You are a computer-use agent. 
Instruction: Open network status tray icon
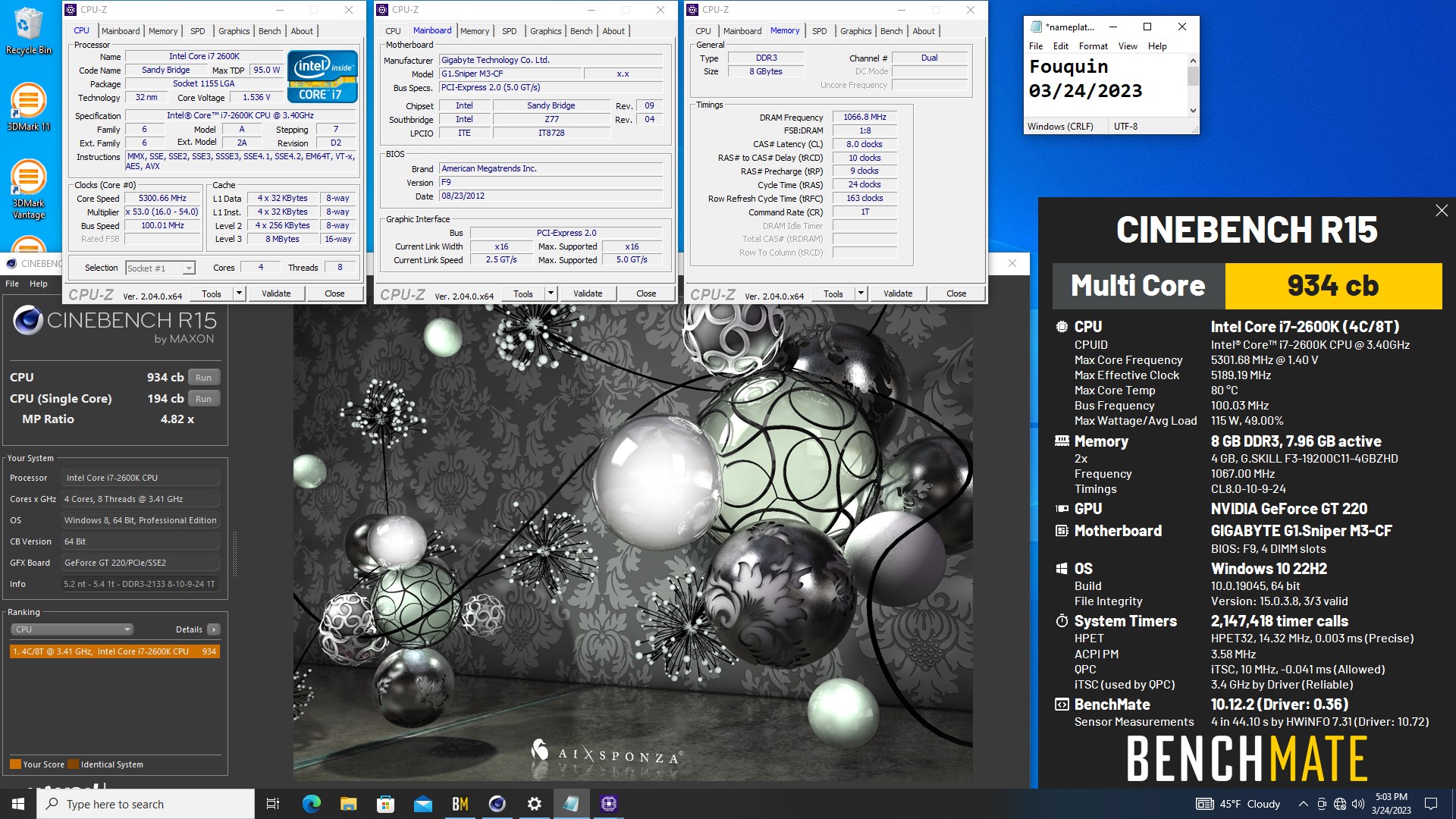click(x=1340, y=804)
